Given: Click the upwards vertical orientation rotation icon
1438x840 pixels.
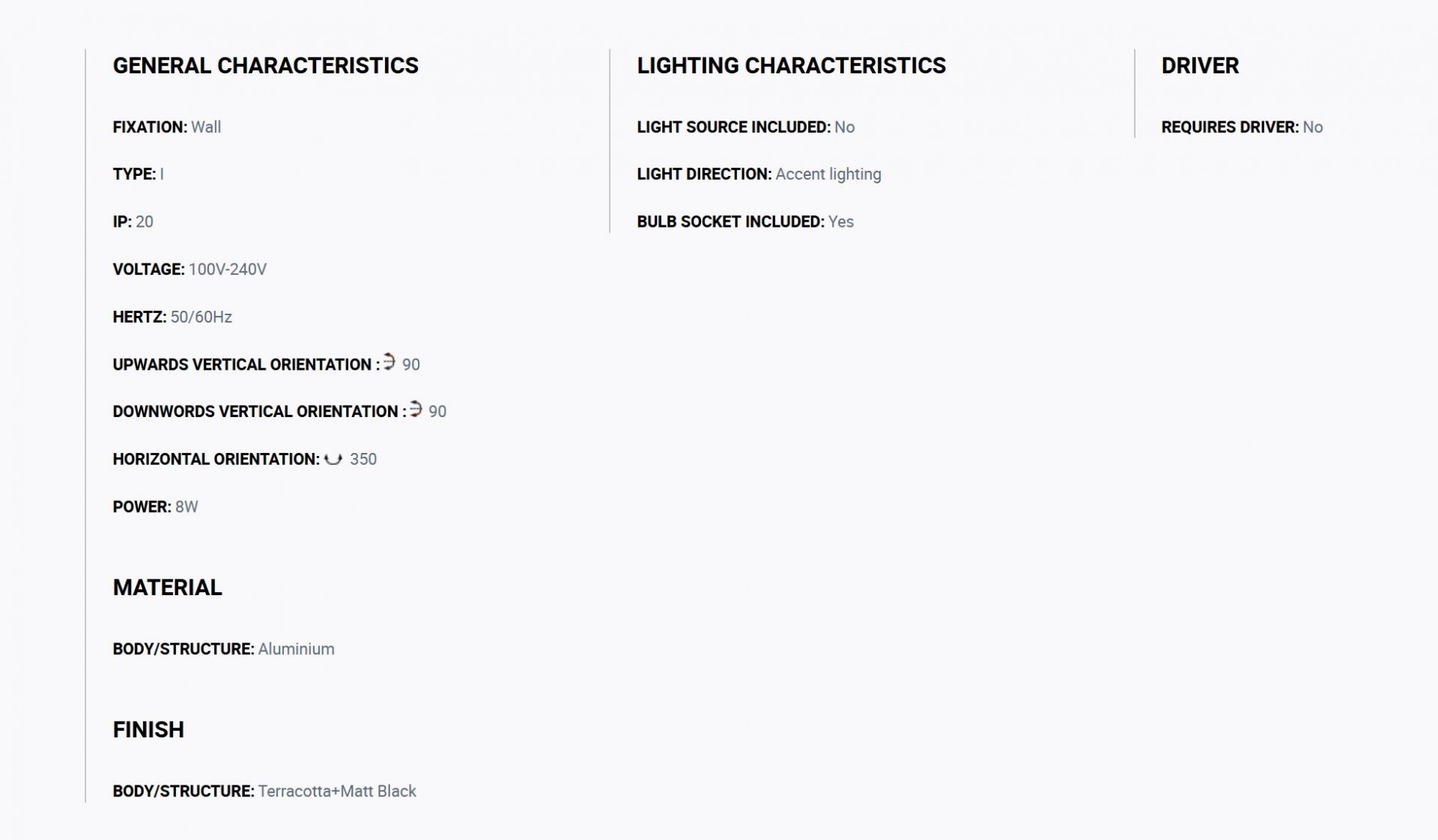Looking at the screenshot, I should (389, 362).
